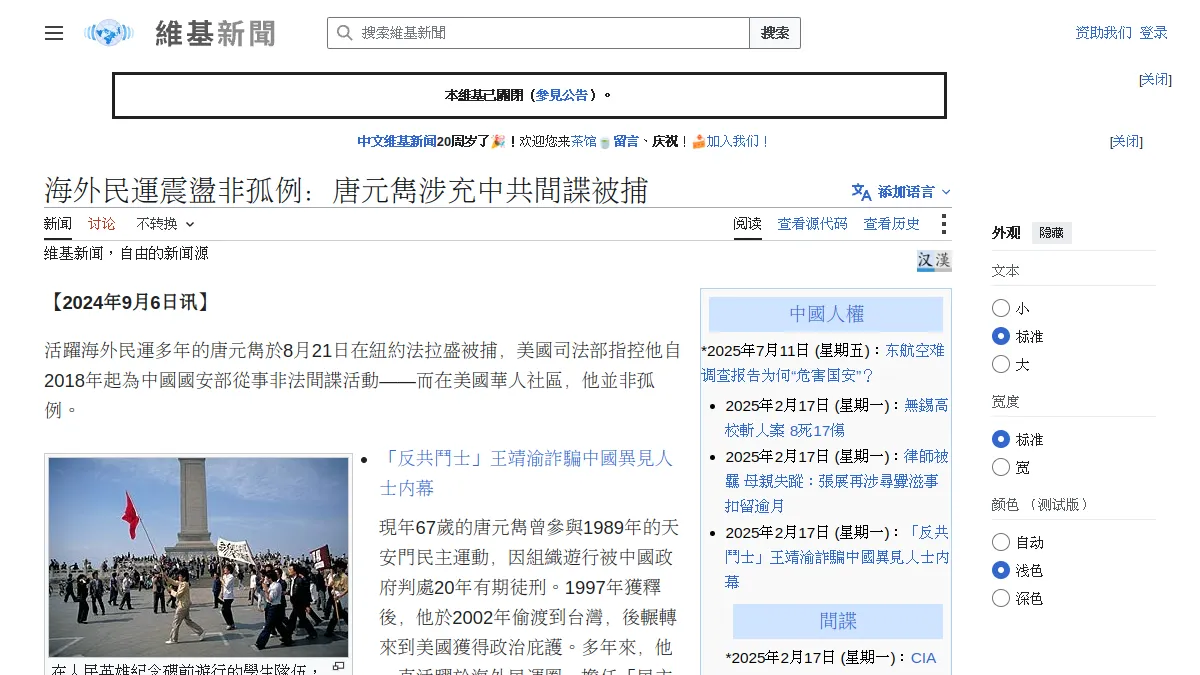Click the 留言 link in banner
The height and width of the screenshot is (675, 1200).
click(626, 141)
